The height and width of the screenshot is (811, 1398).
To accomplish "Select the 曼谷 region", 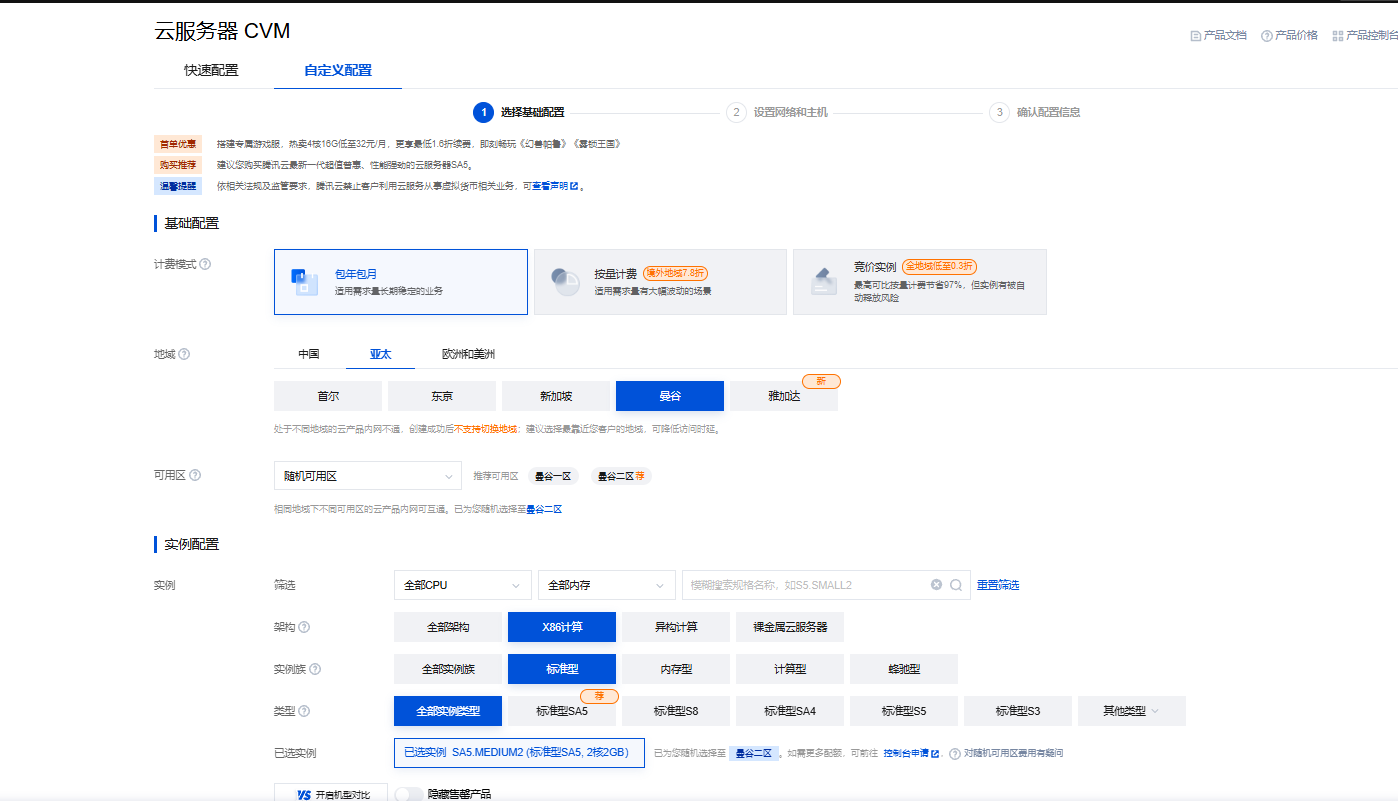I will point(670,396).
